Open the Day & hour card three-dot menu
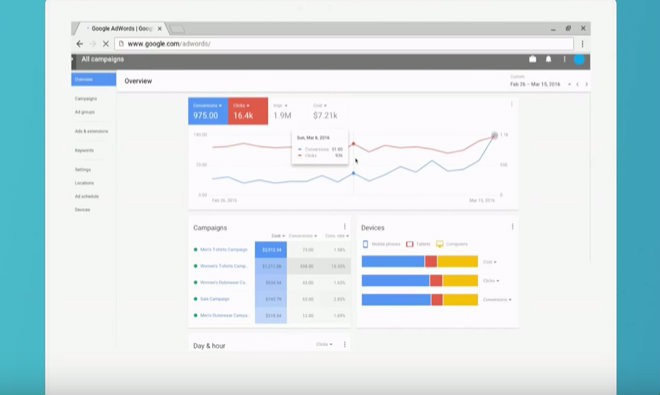Image resolution: width=660 pixels, height=395 pixels. pyautogui.click(x=345, y=344)
